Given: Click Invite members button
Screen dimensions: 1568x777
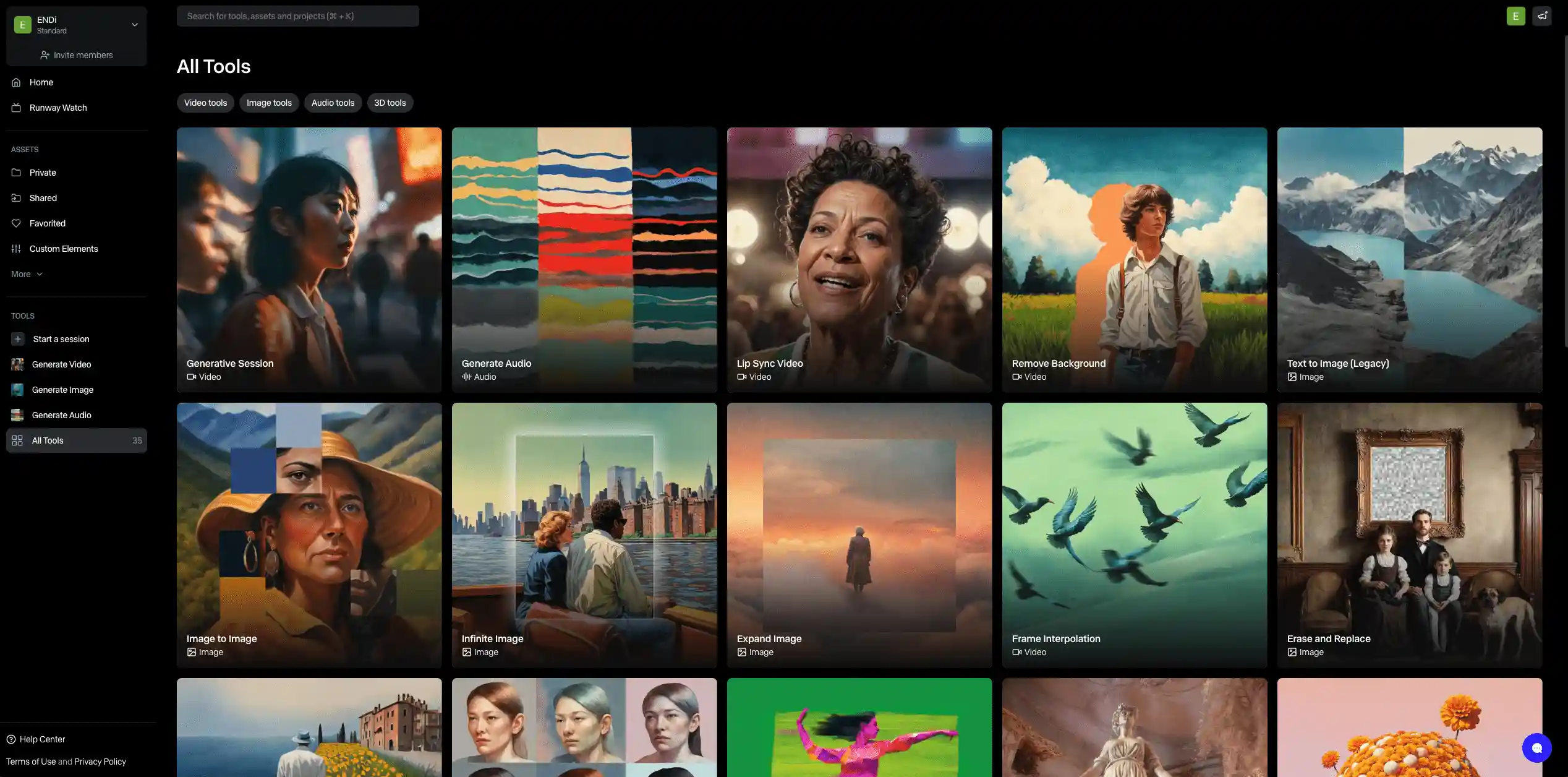Looking at the screenshot, I should point(77,55).
